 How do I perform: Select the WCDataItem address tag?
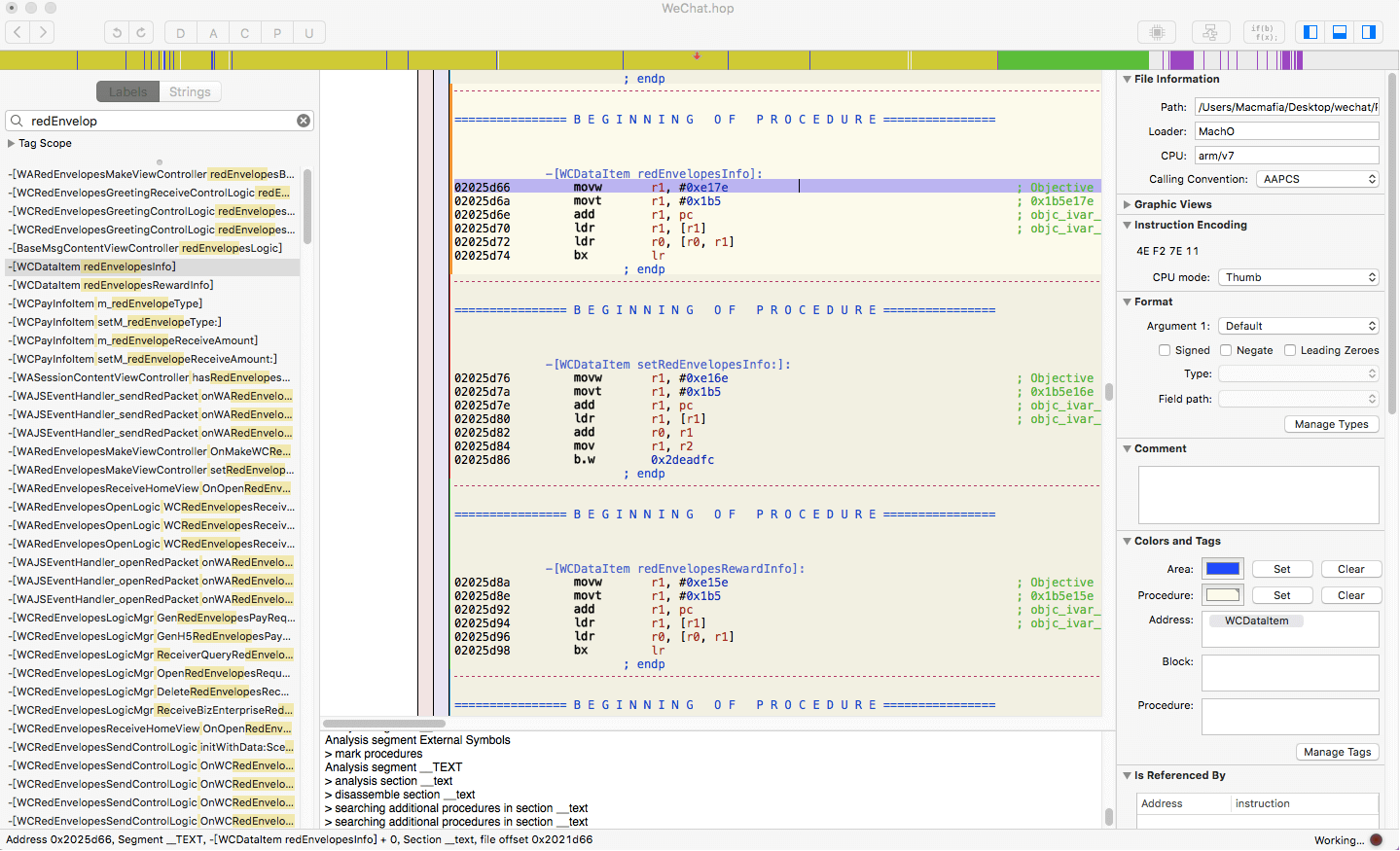click(x=1256, y=621)
